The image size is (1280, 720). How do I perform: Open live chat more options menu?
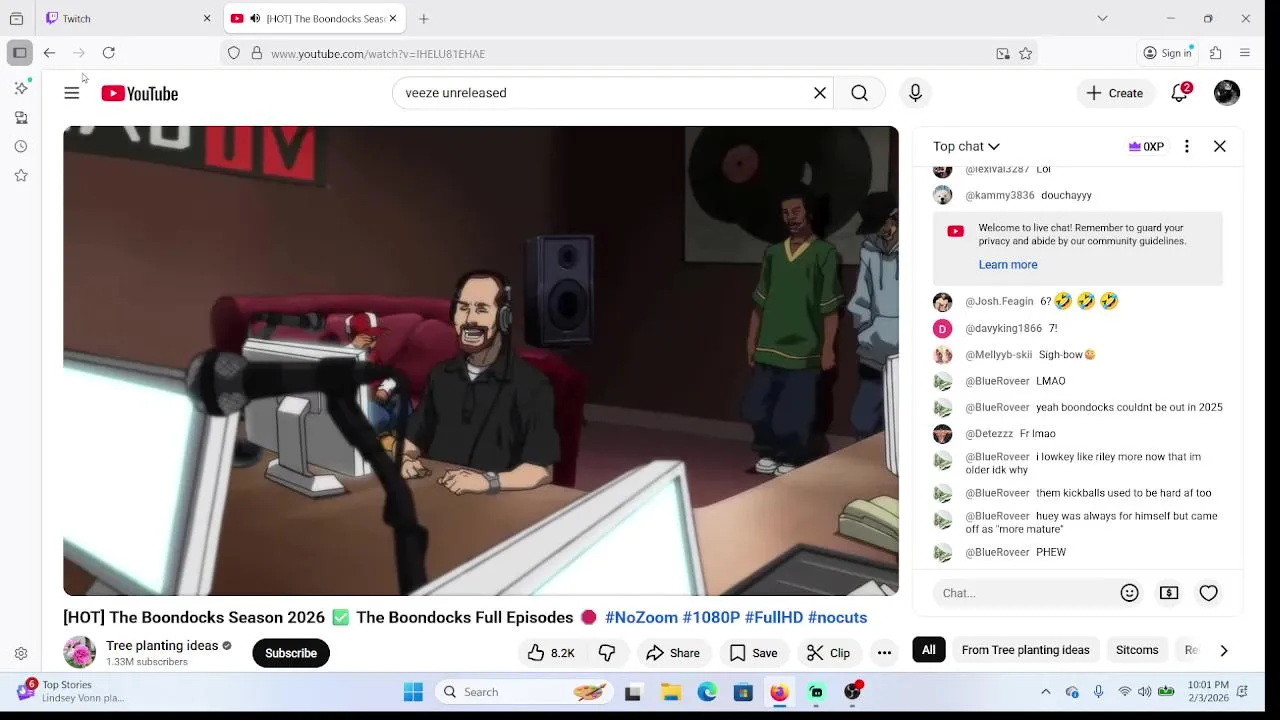[1187, 146]
